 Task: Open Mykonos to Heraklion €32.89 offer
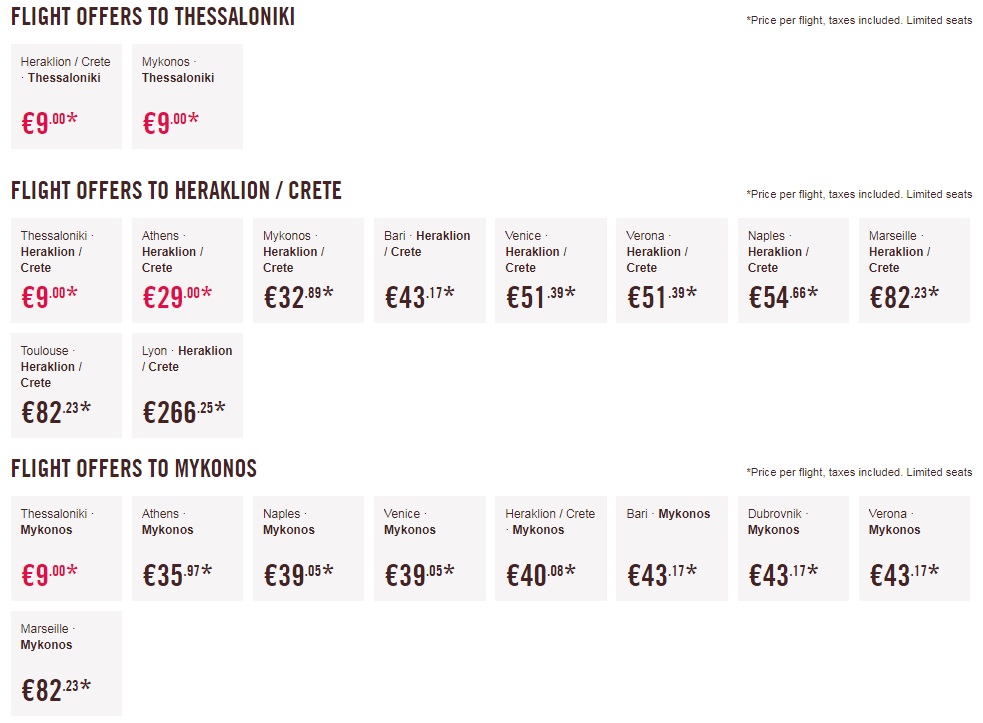tap(308, 271)
